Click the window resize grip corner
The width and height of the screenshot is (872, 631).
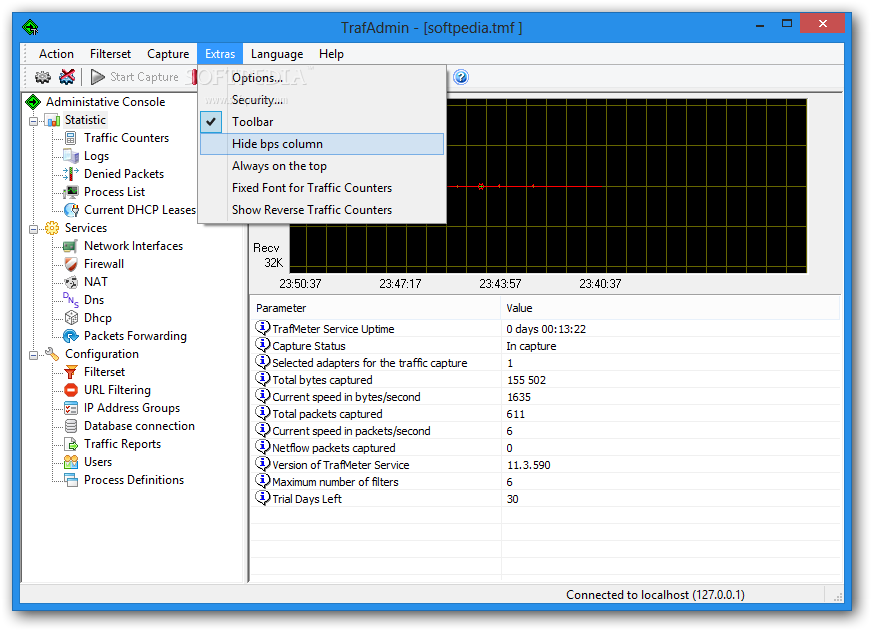pos(838,597)
